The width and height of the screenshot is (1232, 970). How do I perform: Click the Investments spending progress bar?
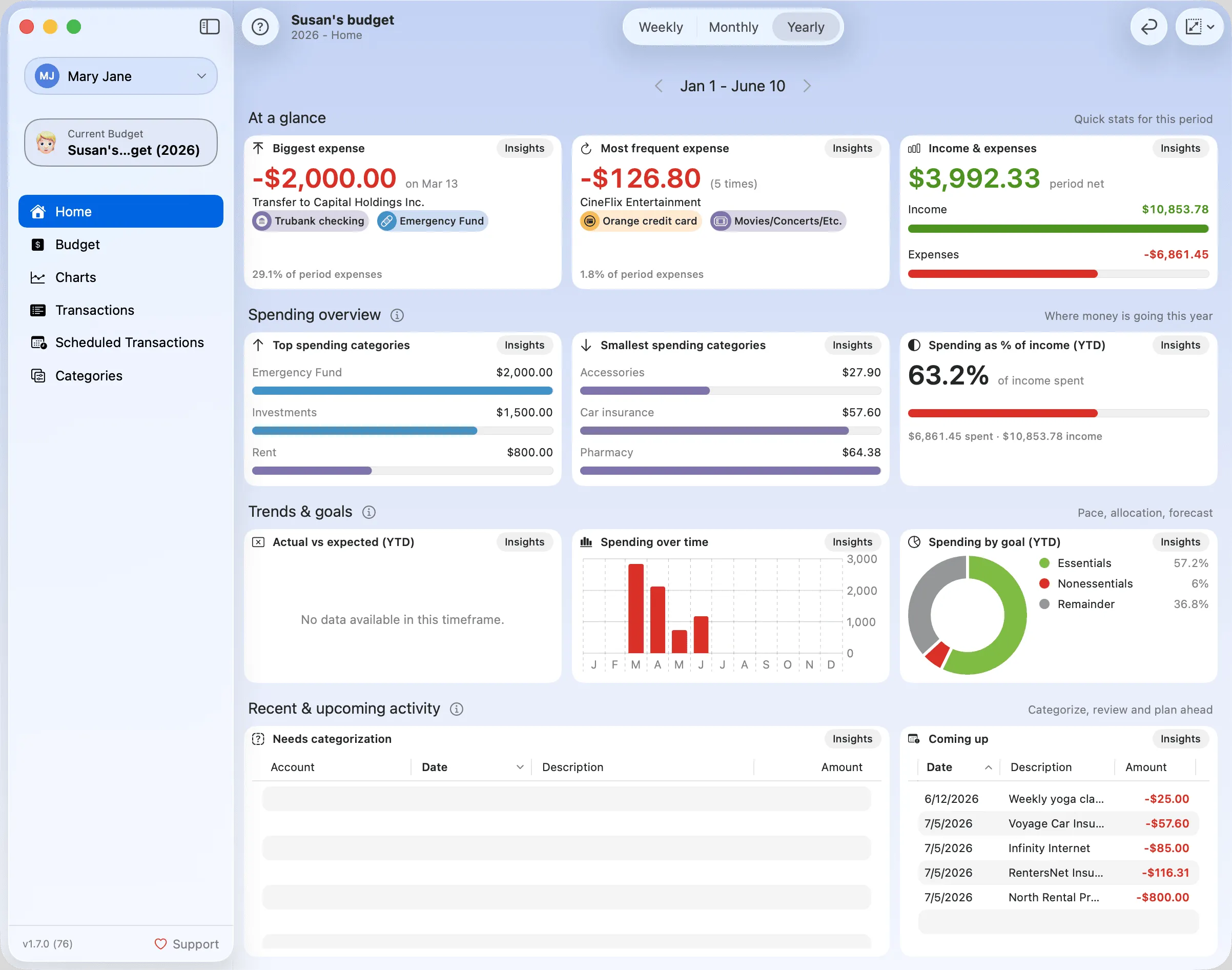[x=402, y=431]
